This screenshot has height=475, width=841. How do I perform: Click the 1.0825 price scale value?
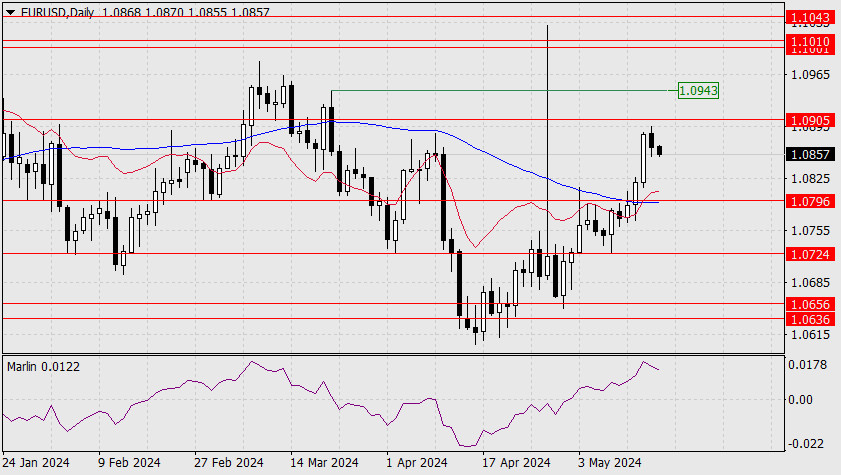(810, 179)
